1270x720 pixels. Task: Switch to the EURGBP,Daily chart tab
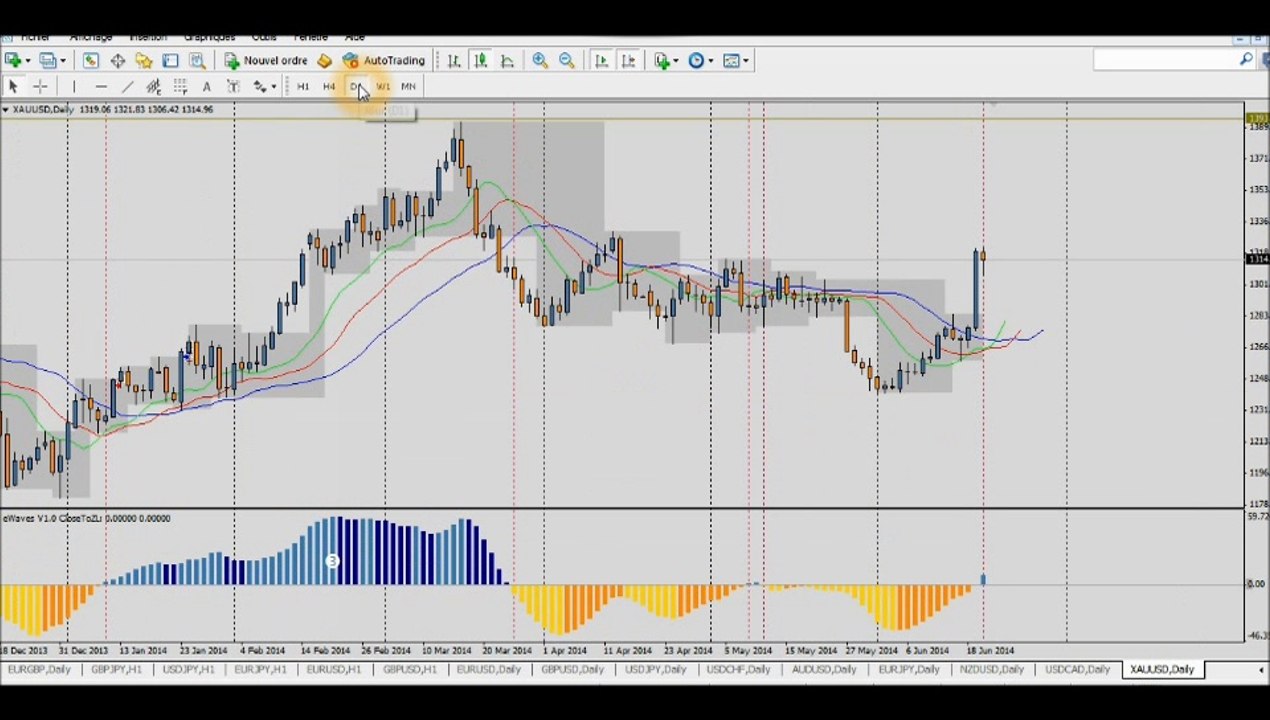tap(39, 670)
